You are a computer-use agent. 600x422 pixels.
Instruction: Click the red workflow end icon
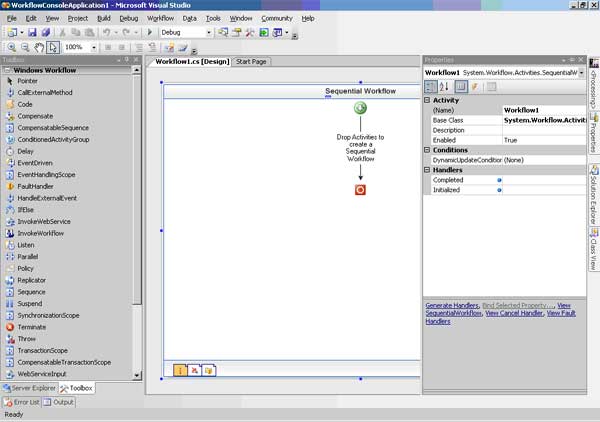click(360, 189)
